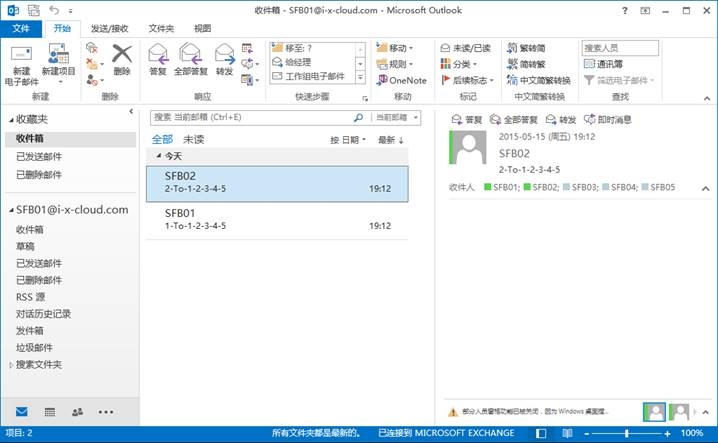Click 即时消息 in reading pane

point(608,120)
